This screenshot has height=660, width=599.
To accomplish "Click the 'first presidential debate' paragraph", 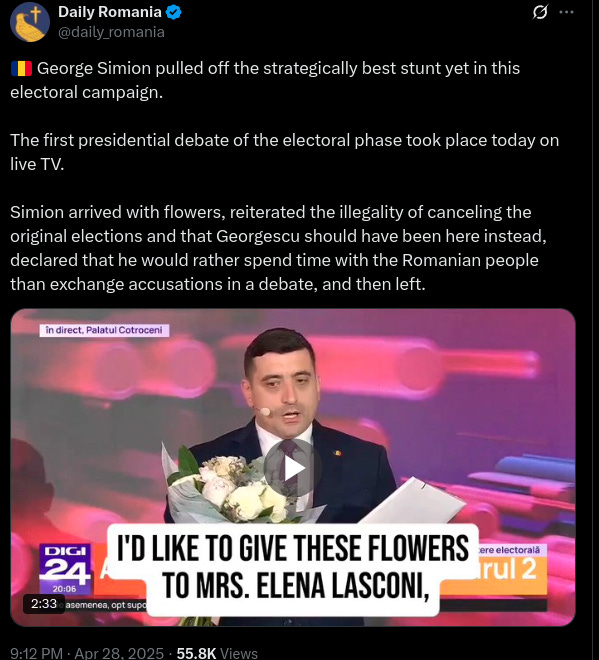I will coord(285,152).
